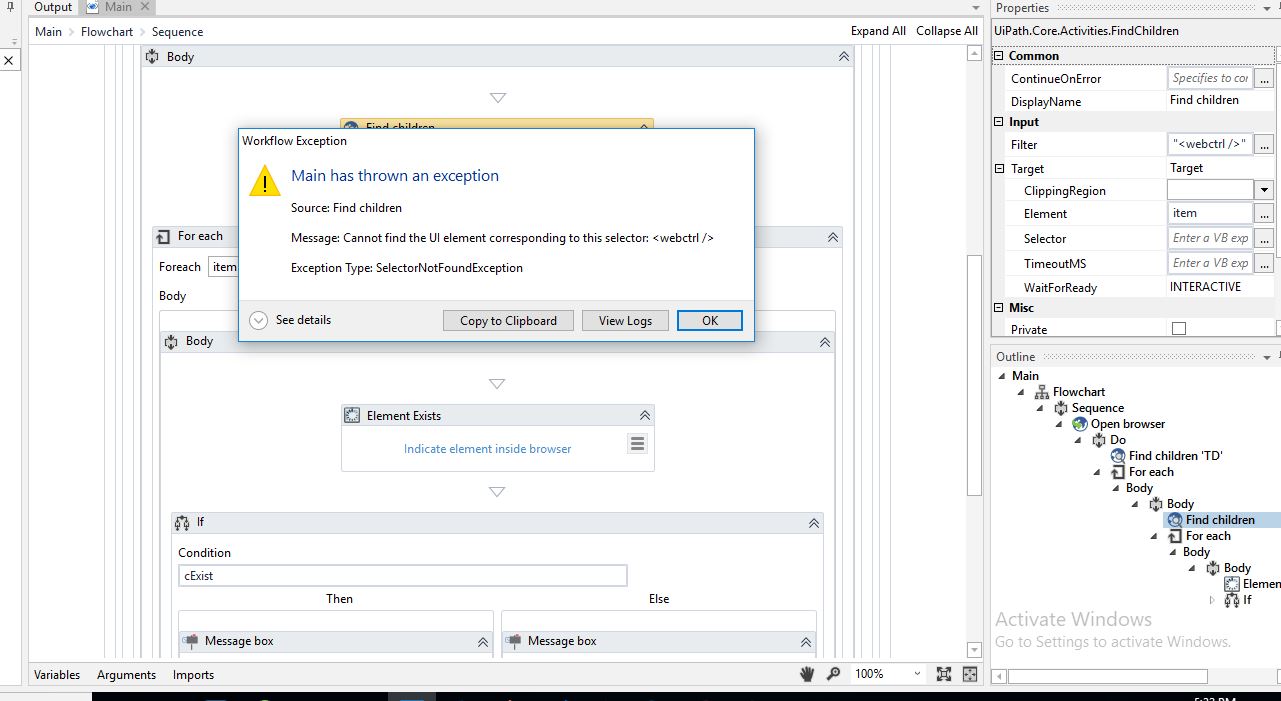Collapse the Main node in Outline

[x=1003, y=376]
